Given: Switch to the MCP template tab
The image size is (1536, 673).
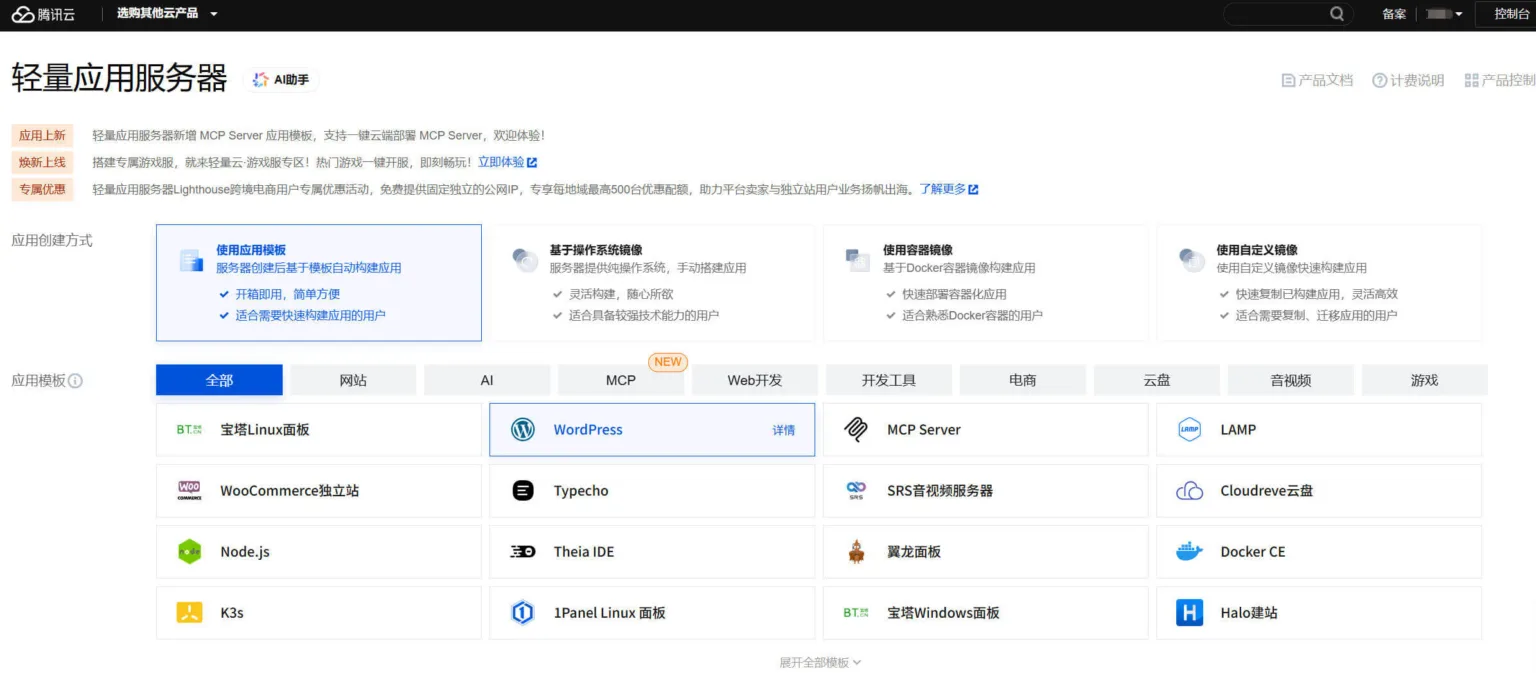Looking at the screenshot, I should tap(621, 380).
